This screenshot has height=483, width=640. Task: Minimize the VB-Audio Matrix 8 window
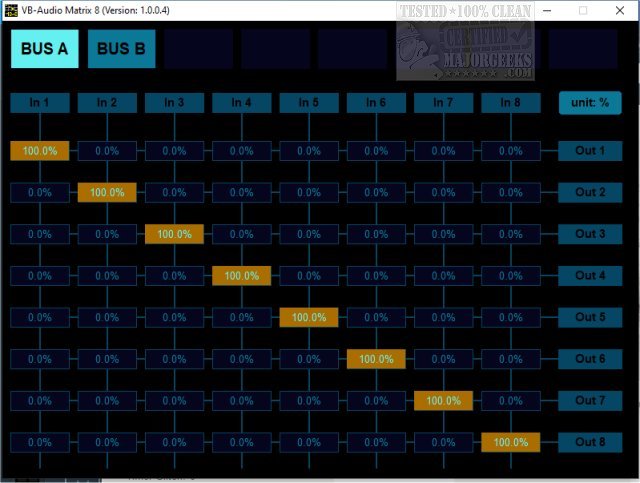tap(547, 11)
